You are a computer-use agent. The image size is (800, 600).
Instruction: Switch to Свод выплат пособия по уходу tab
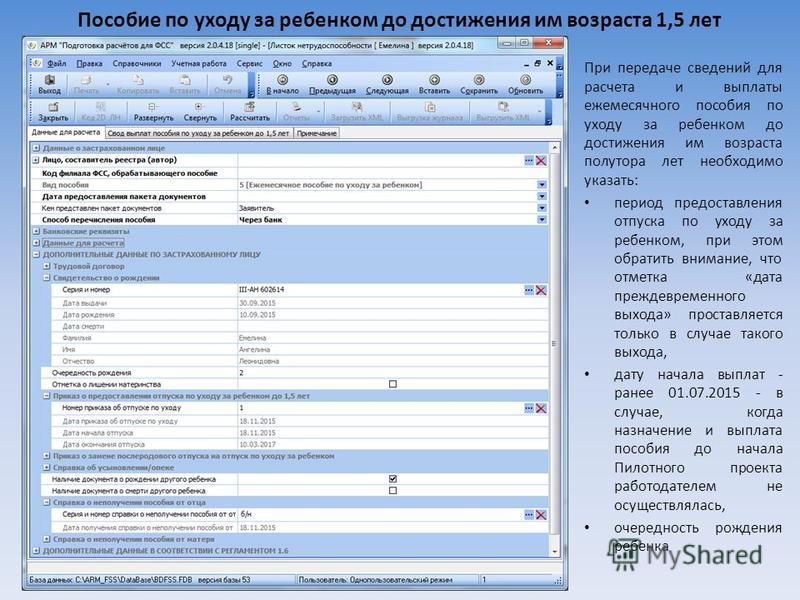coord(198,133)
